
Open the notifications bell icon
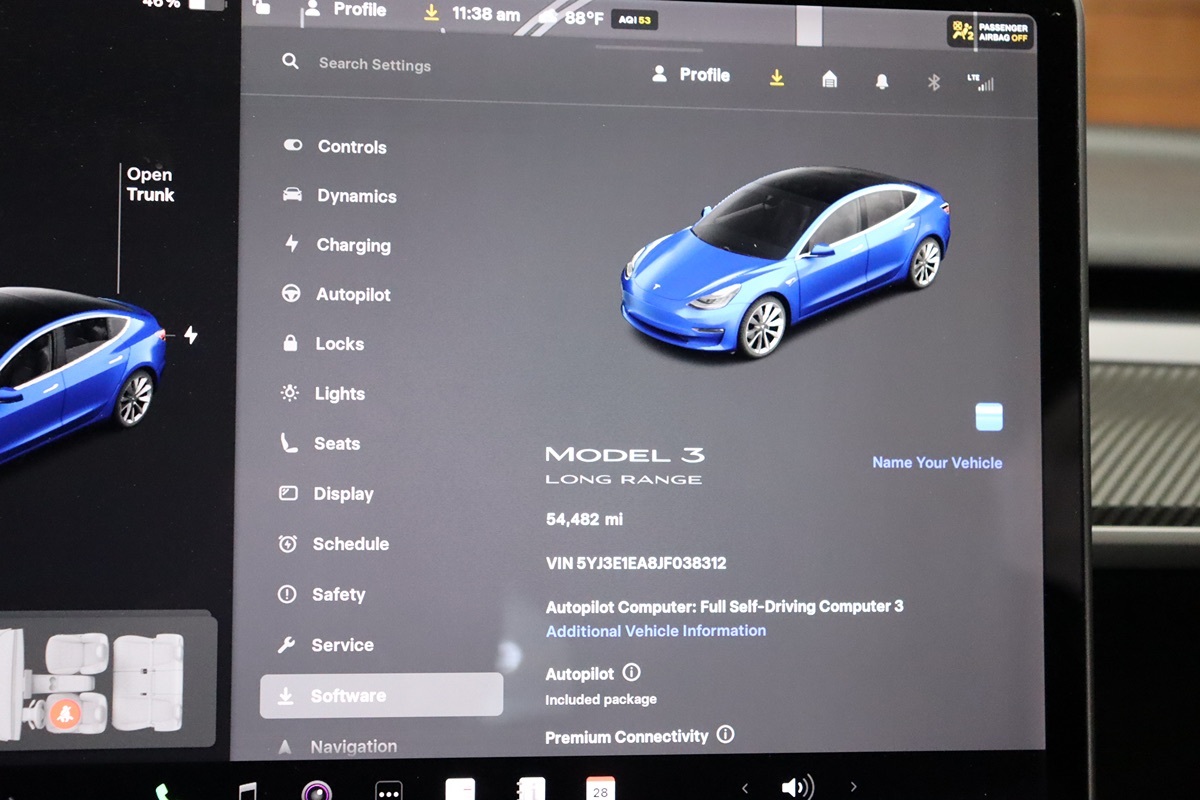click(882, 81)
